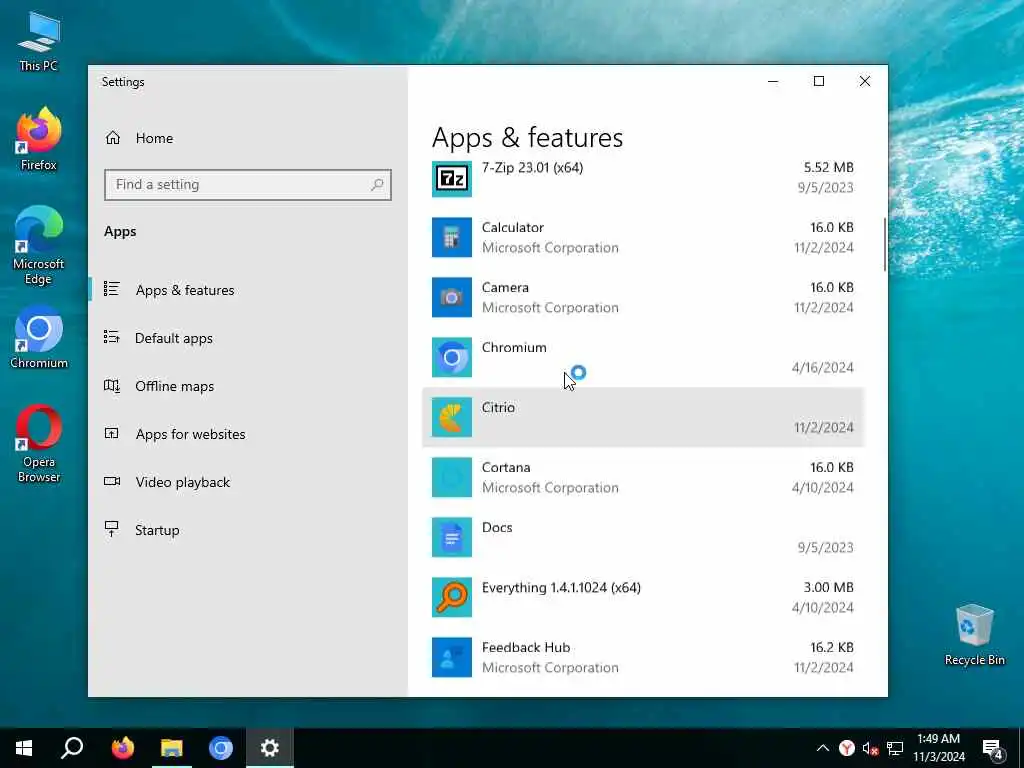Open Default apps section

(x=174, y=338)
